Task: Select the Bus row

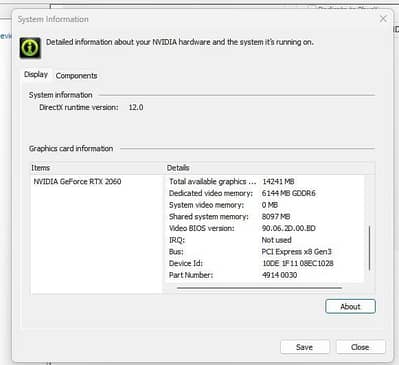Action: tap(265, 252)
